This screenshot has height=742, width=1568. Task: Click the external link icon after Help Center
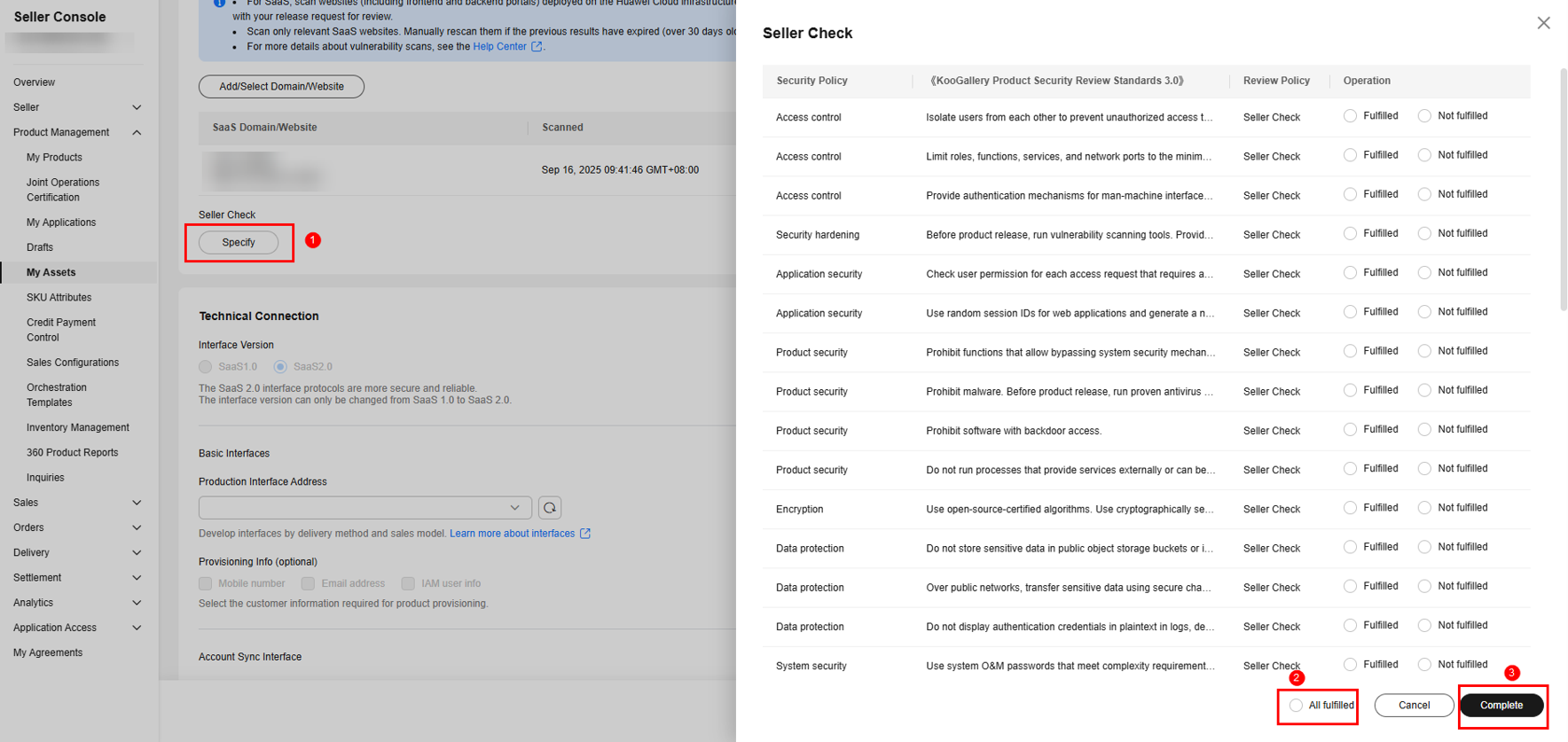pyautogui.click(x=537, y=47)
